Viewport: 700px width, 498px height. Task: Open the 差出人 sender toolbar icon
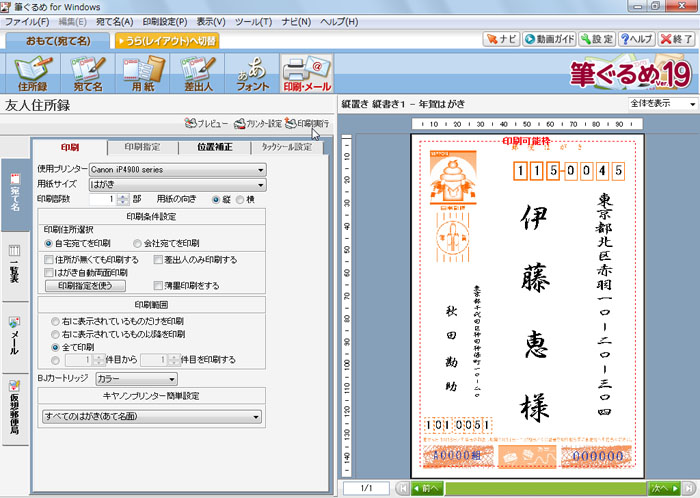tap(198, 74)
